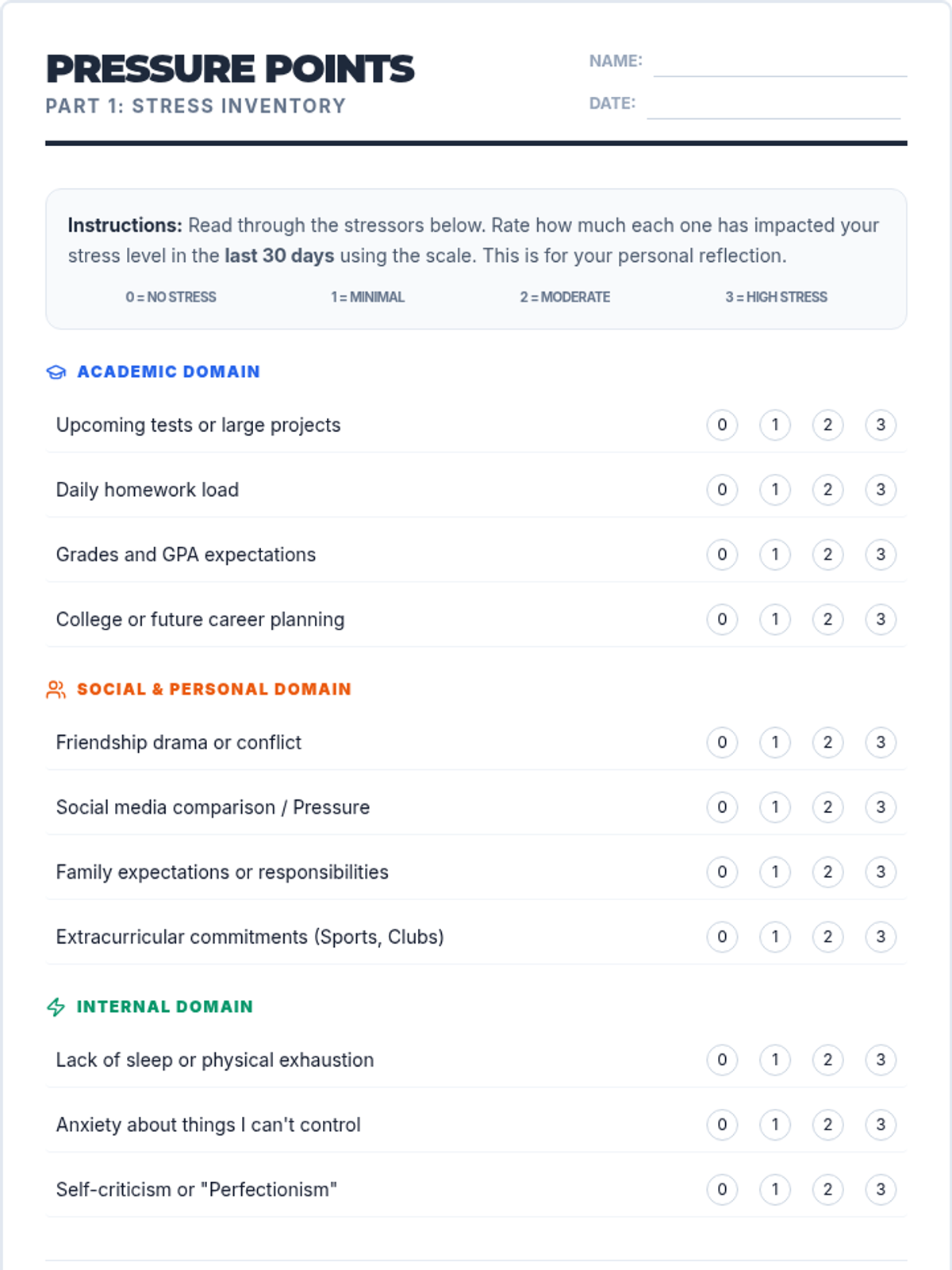Click the Social & Personal Domain heading
The height and width of the screenshot is (1270, 952).
click(x=214, y=689)
